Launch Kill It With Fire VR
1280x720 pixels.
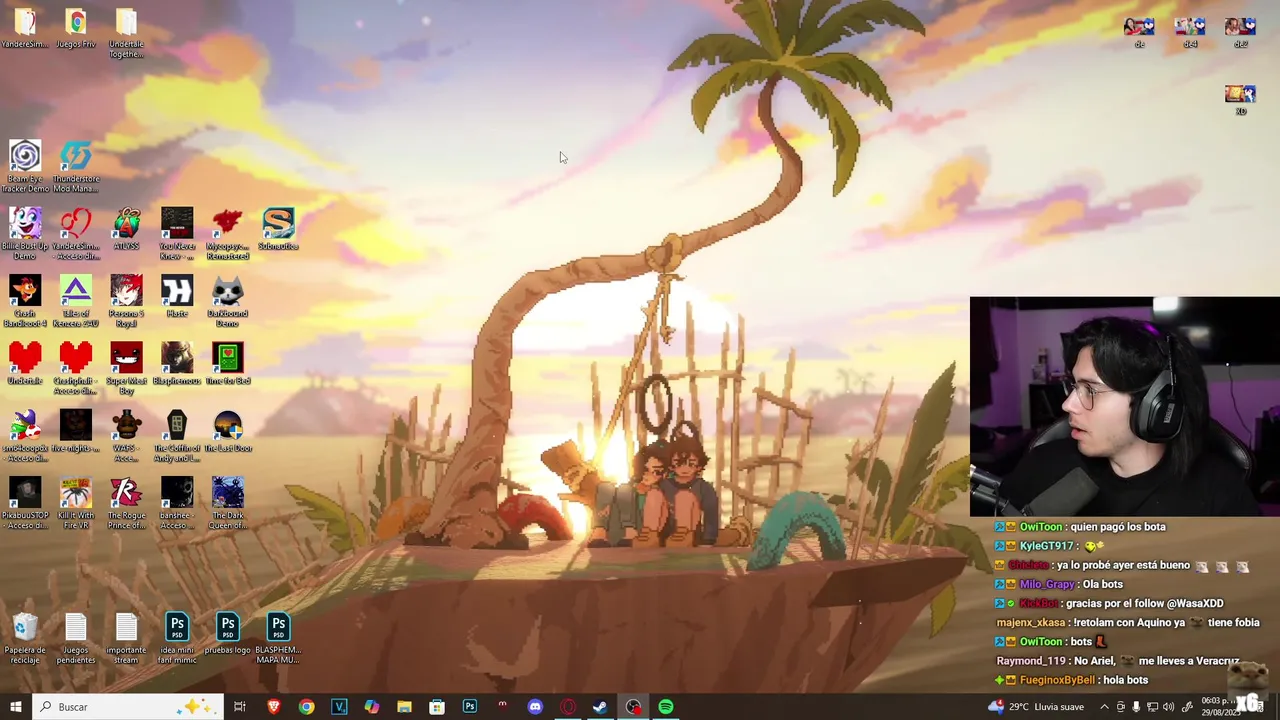coord(76,503)
